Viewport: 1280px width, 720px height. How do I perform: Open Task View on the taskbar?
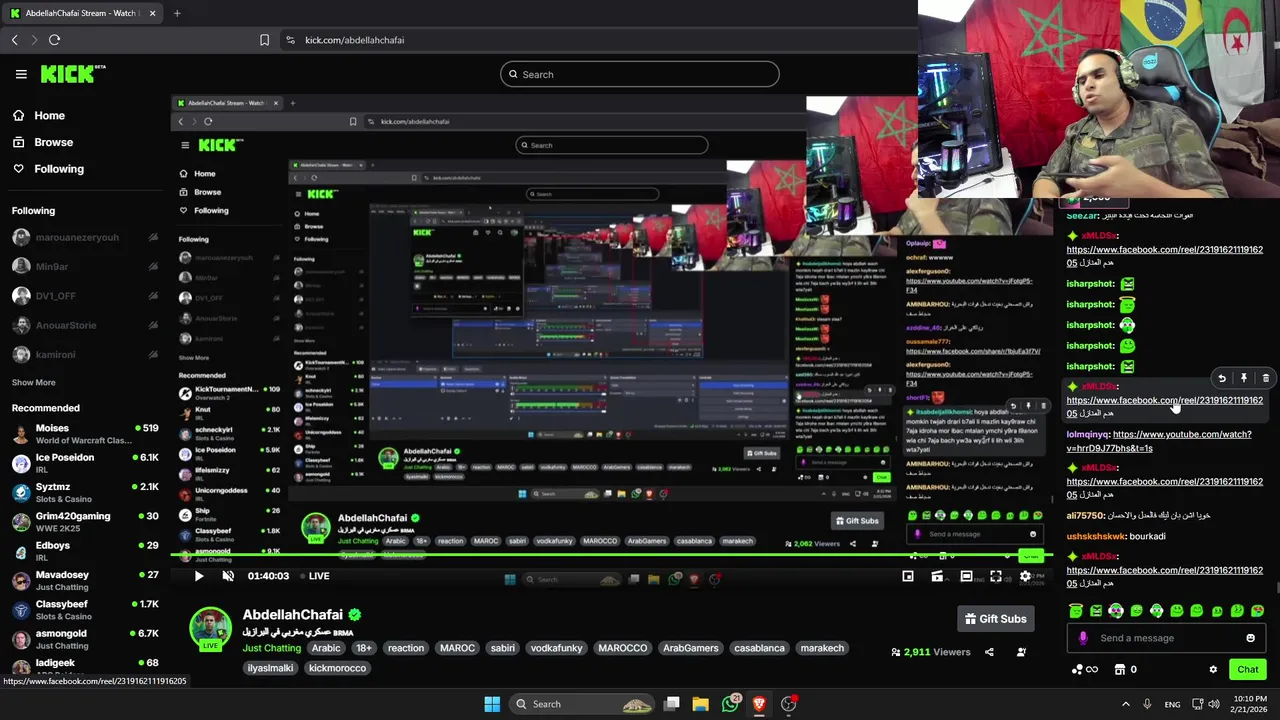(672, 704)
